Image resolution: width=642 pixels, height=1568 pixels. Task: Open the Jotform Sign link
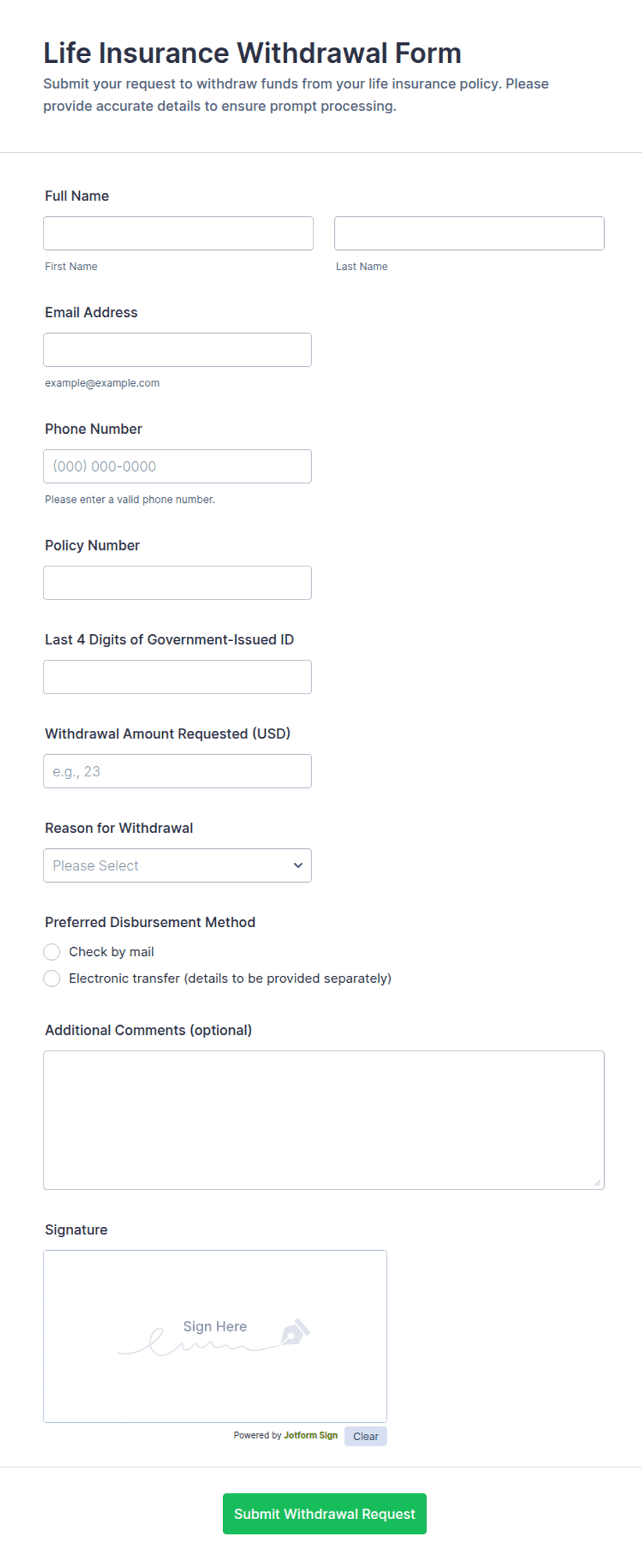(311, 1435)
